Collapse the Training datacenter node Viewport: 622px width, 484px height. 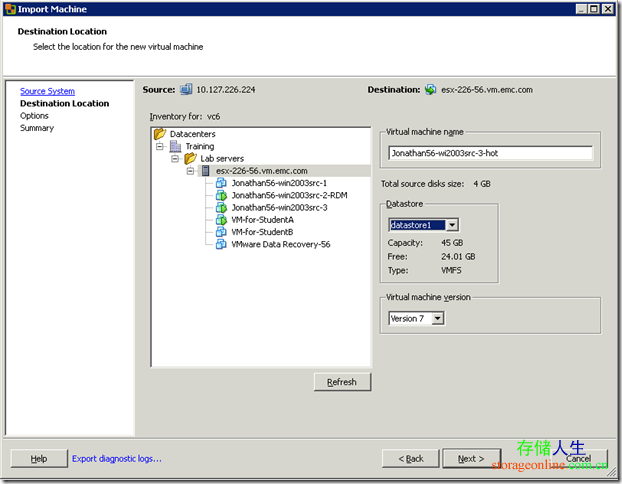[159, 146]
